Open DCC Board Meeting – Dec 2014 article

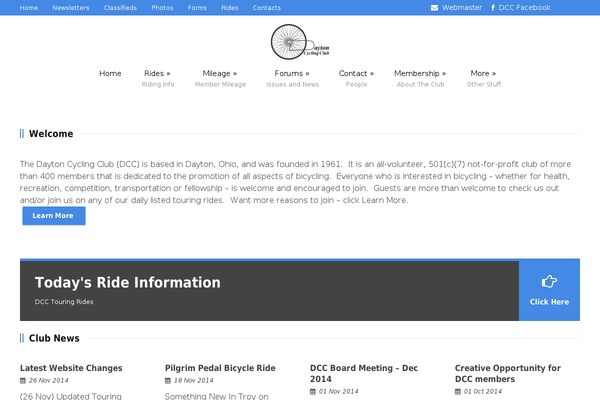pyautogui.click(x=364, y=373)
